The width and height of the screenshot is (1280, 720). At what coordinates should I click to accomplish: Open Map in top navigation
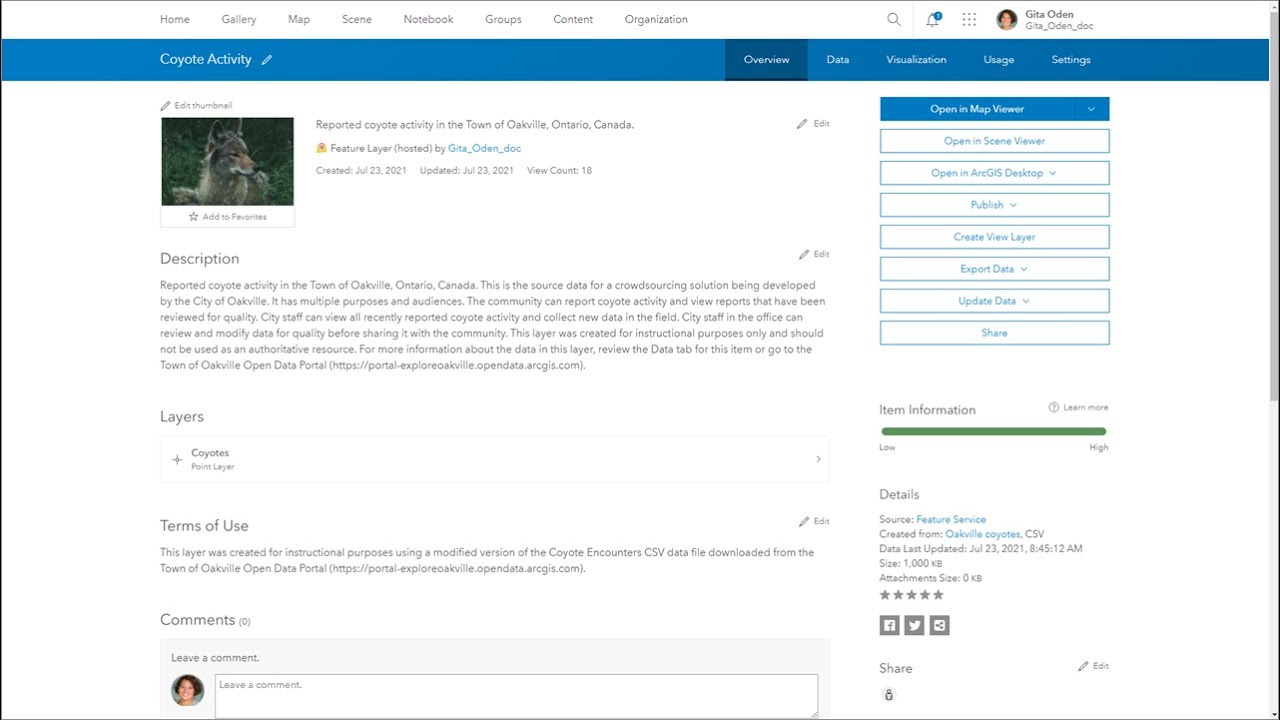click(x=299, y=19)
